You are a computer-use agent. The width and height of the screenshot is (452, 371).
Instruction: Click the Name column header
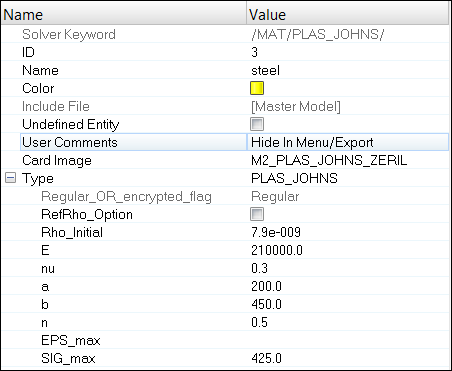click(x=124, y=14)
